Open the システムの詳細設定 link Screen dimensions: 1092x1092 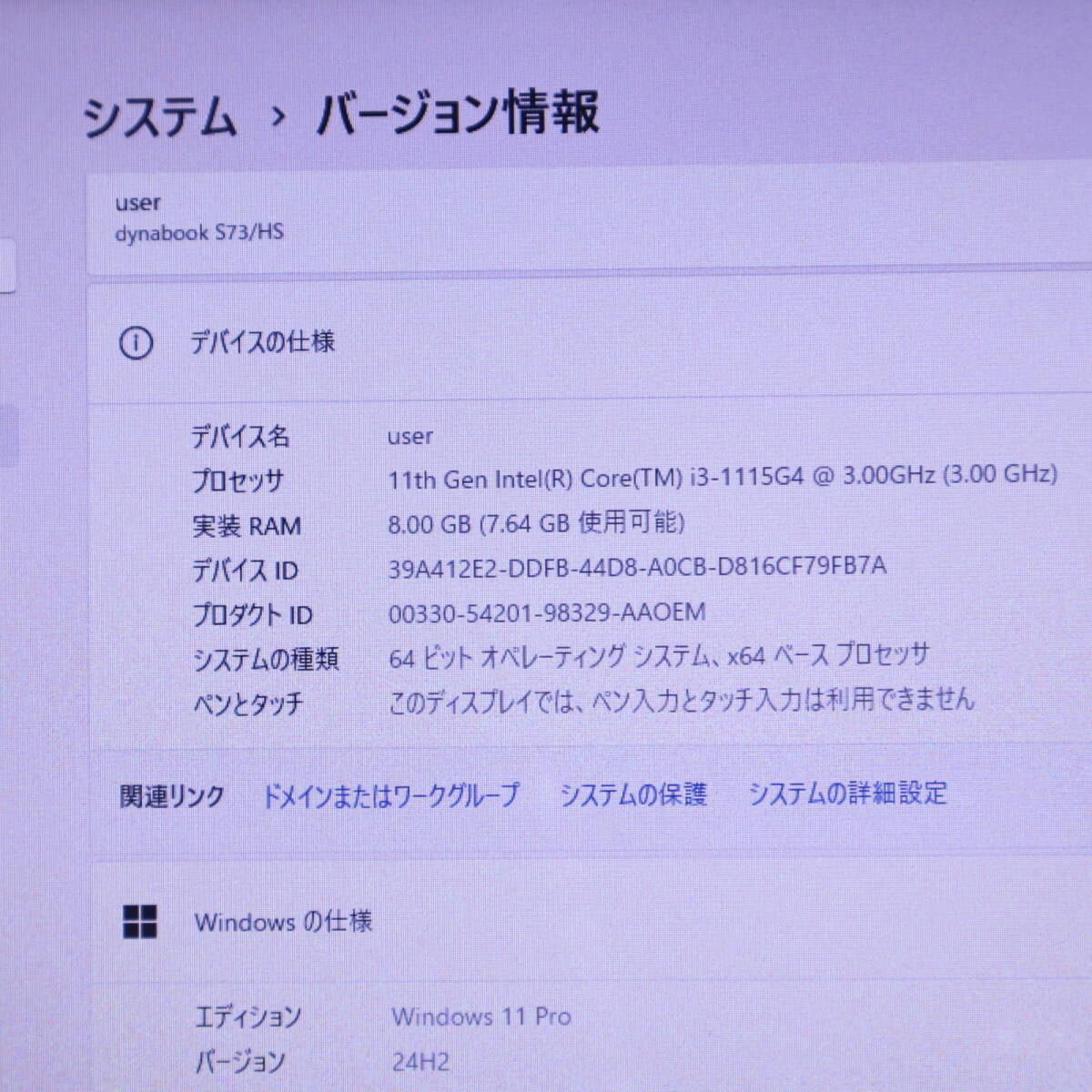click(x=847, y=793)
